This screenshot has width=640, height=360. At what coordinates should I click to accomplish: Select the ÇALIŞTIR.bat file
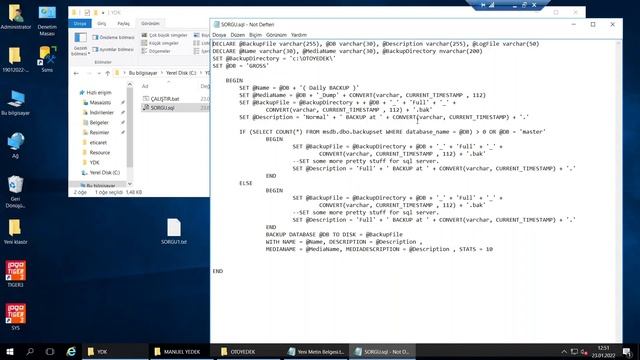pyautogui.click(x=161, y=99)
